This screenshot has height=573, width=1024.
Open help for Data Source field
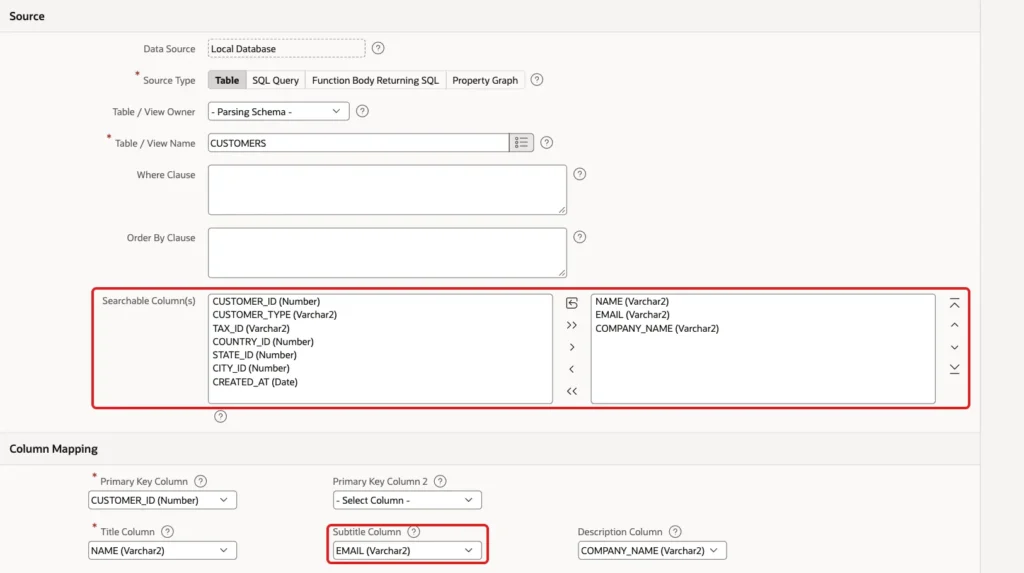377,48
